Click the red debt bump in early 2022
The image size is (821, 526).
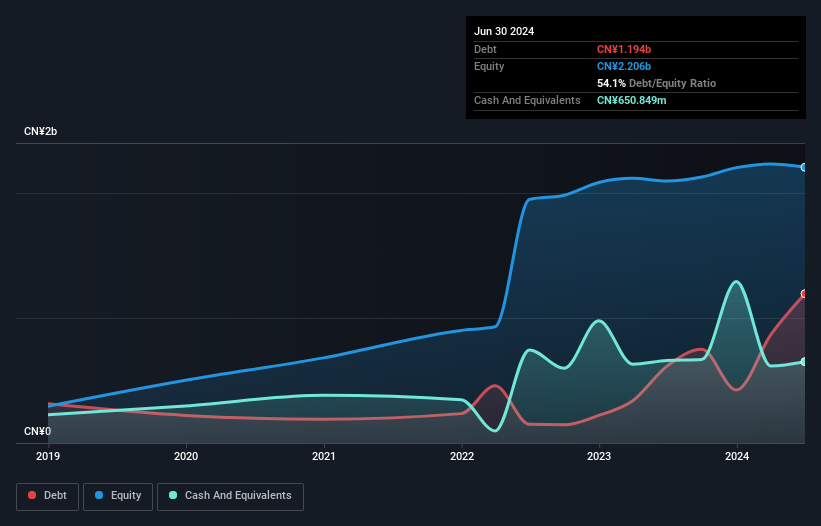coord(495,387)
